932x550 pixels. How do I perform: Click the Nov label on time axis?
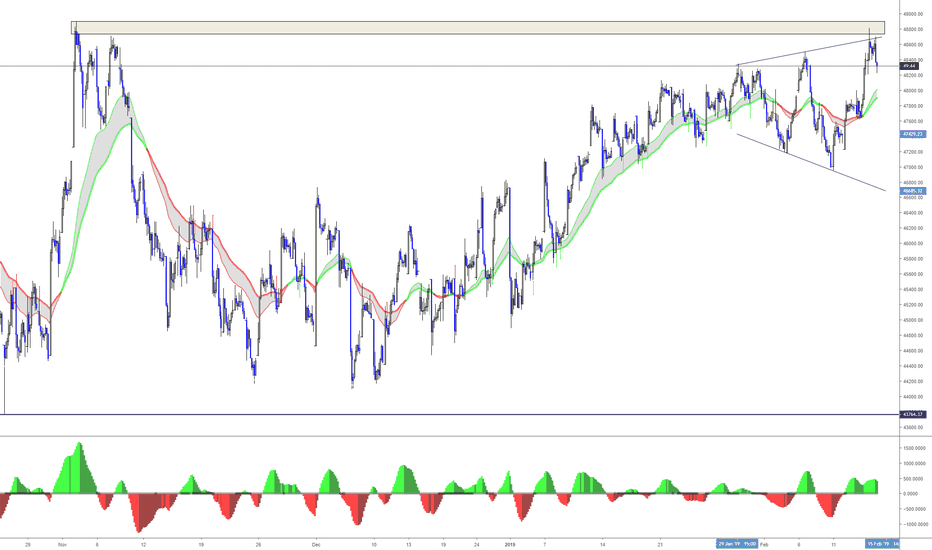(62, 544)
